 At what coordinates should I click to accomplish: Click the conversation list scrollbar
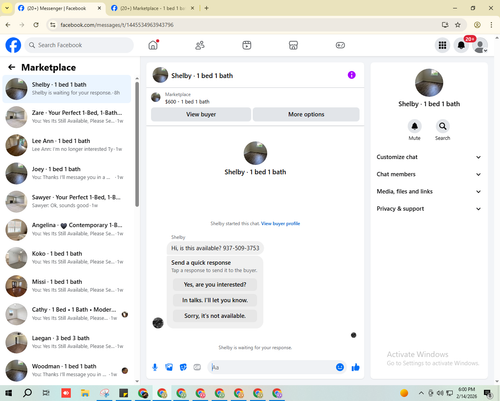(x=137, y=144)
